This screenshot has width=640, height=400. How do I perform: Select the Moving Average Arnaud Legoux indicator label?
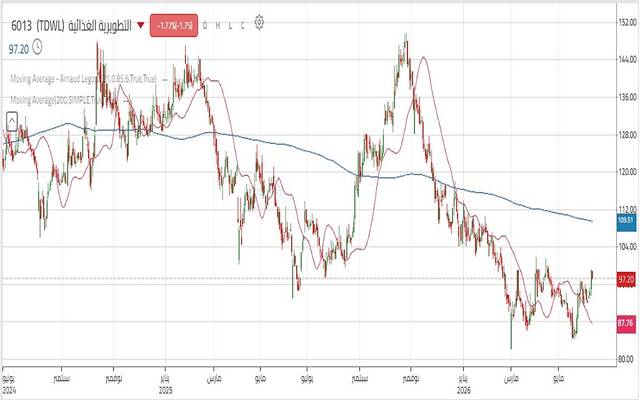(83, 79)
